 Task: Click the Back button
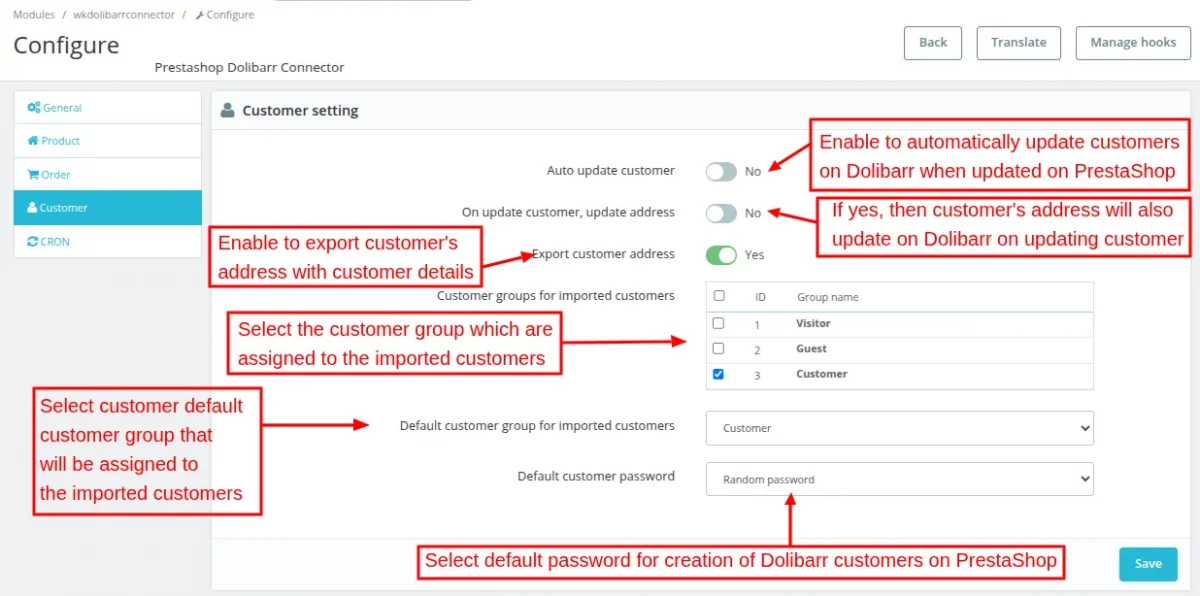933,43
